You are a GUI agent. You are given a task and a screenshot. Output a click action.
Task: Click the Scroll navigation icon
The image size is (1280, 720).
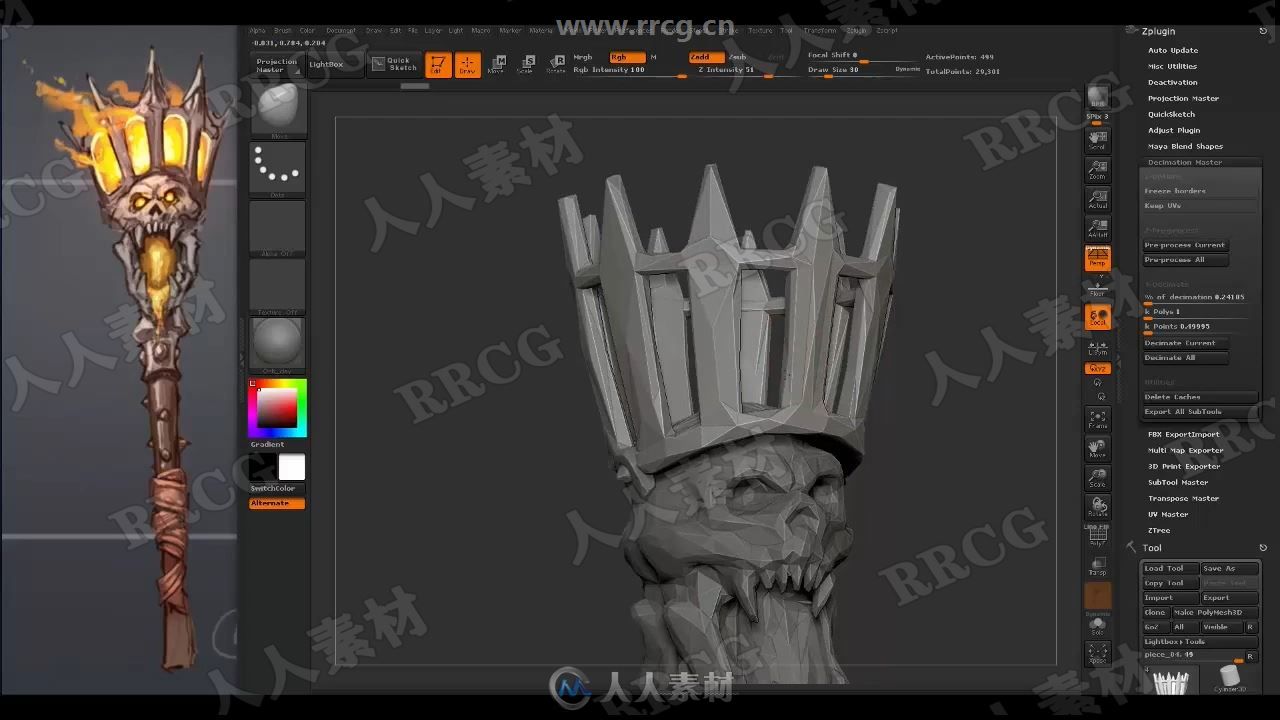(1098, 139)
